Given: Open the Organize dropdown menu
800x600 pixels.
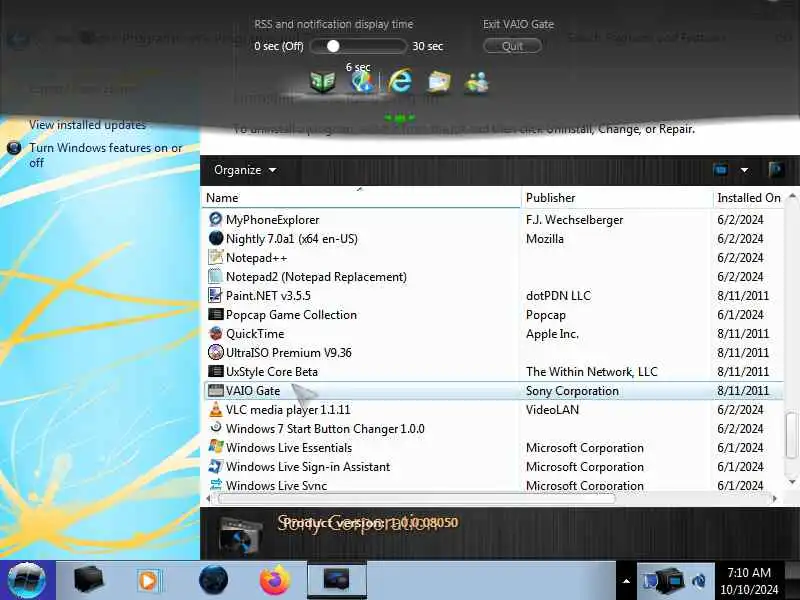Looking at the screenshot, I should [x=245, y=170].
